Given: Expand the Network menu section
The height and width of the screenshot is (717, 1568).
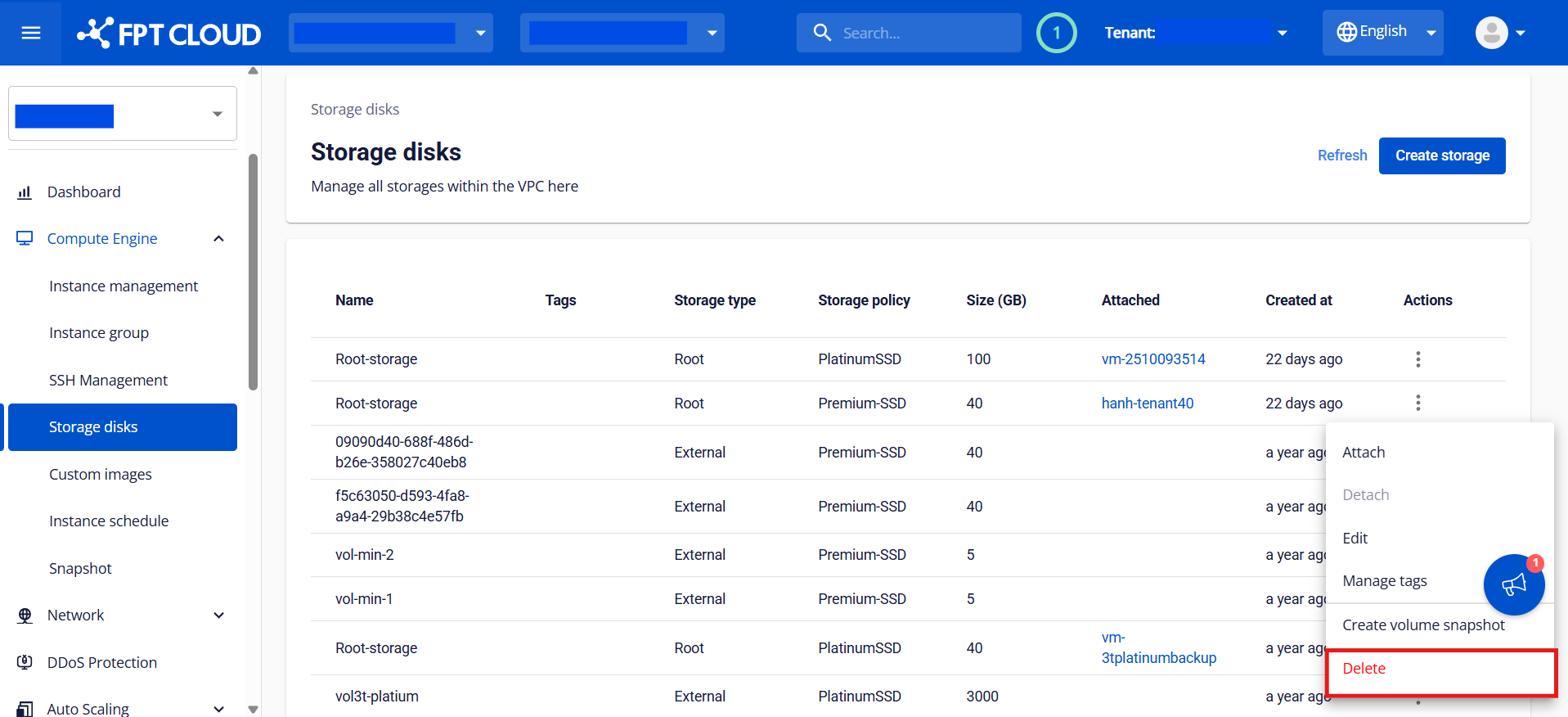Looking at the screenshot, I should click(x=218, y=616).
